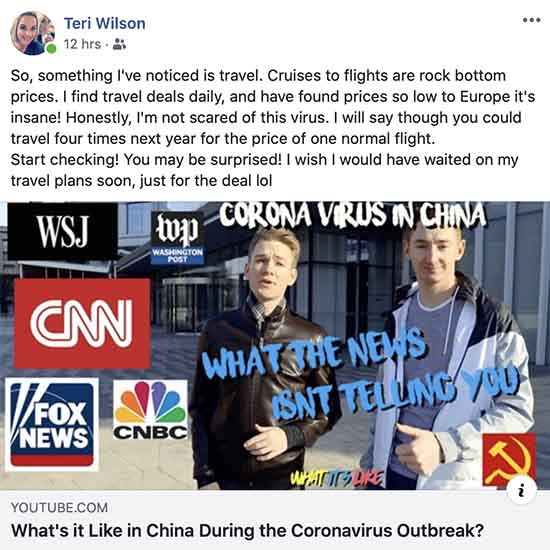The width and height of the screenshot is (550, 550).
Task: Click 'What the news isn't telling you' text
Action: pos(360,374)
